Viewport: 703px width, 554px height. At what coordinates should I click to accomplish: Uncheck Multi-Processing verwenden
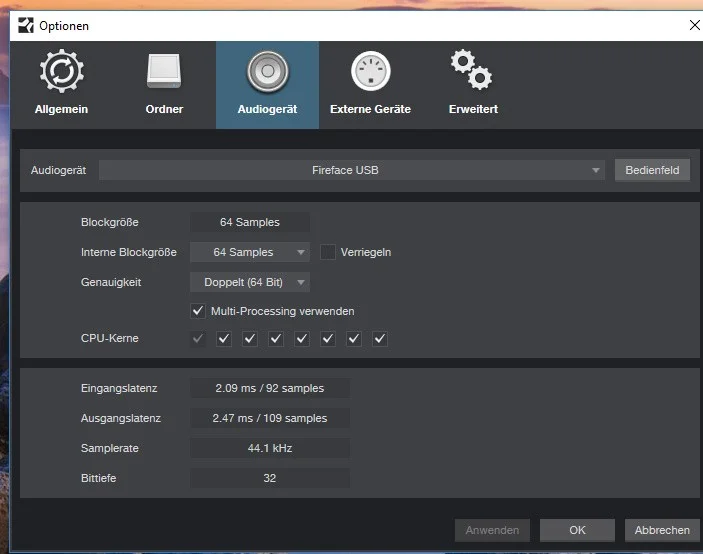click(x=198, y=311)
